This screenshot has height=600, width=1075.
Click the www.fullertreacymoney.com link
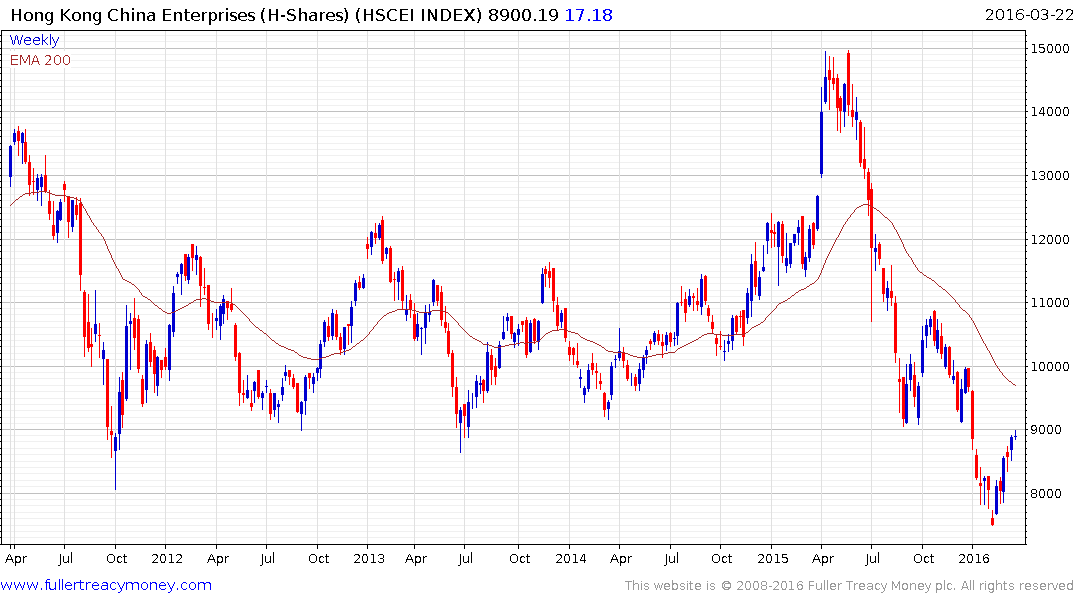coord(107,585)
